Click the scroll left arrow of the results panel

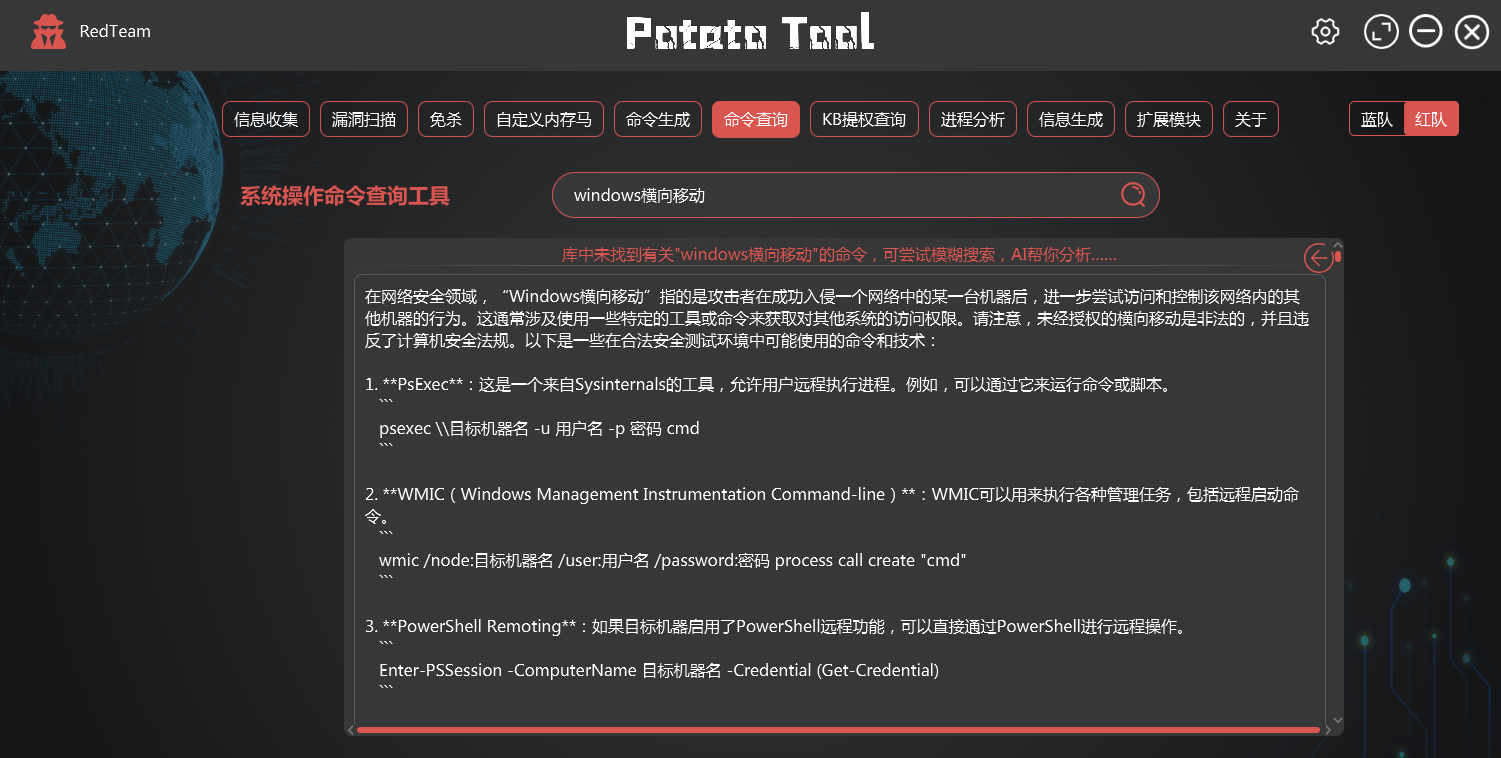pos(350,730)
